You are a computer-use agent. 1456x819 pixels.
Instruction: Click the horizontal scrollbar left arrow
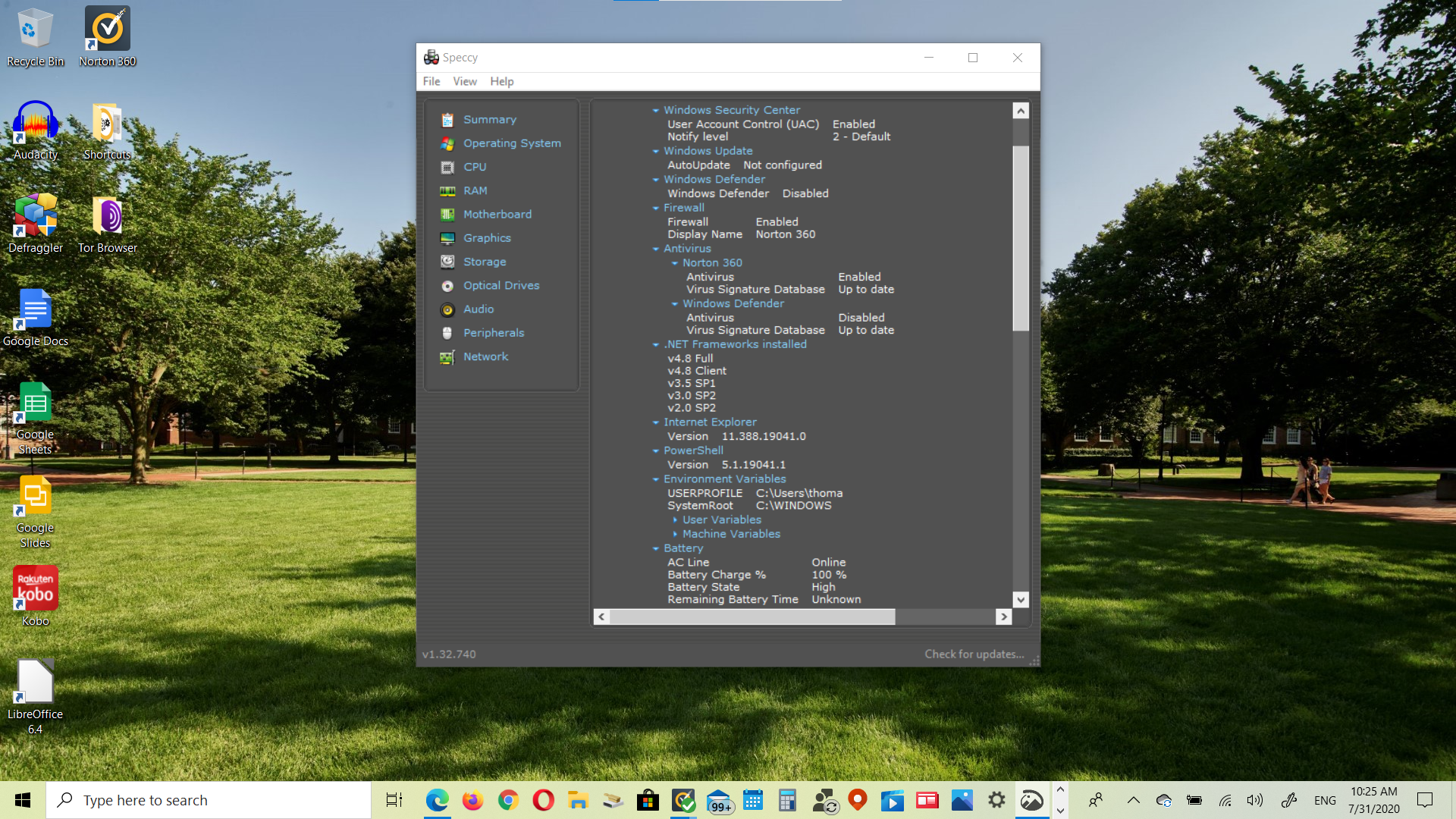click(x=601, y=617)
